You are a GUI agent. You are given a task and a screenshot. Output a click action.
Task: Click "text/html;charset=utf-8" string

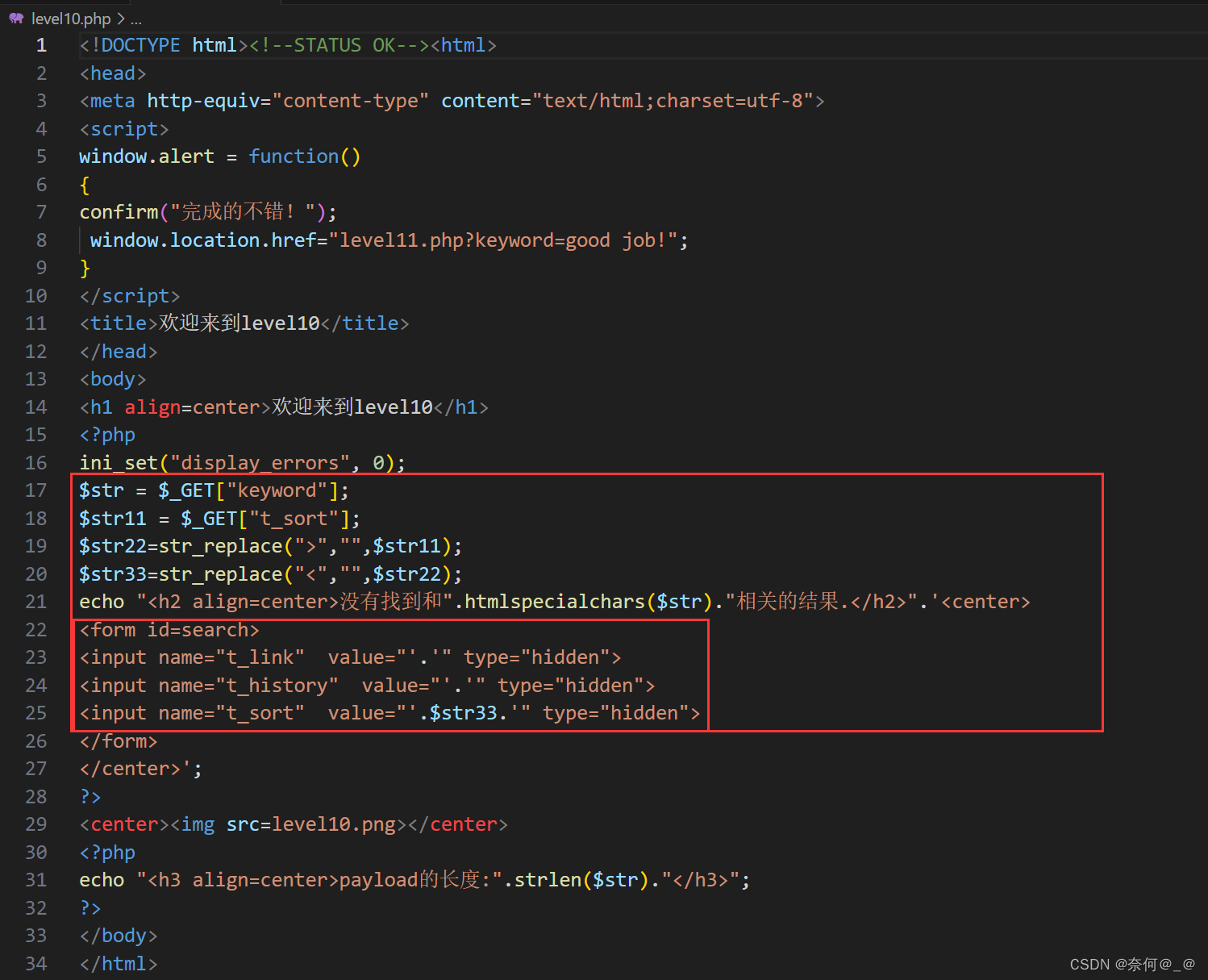click(673, 101)
